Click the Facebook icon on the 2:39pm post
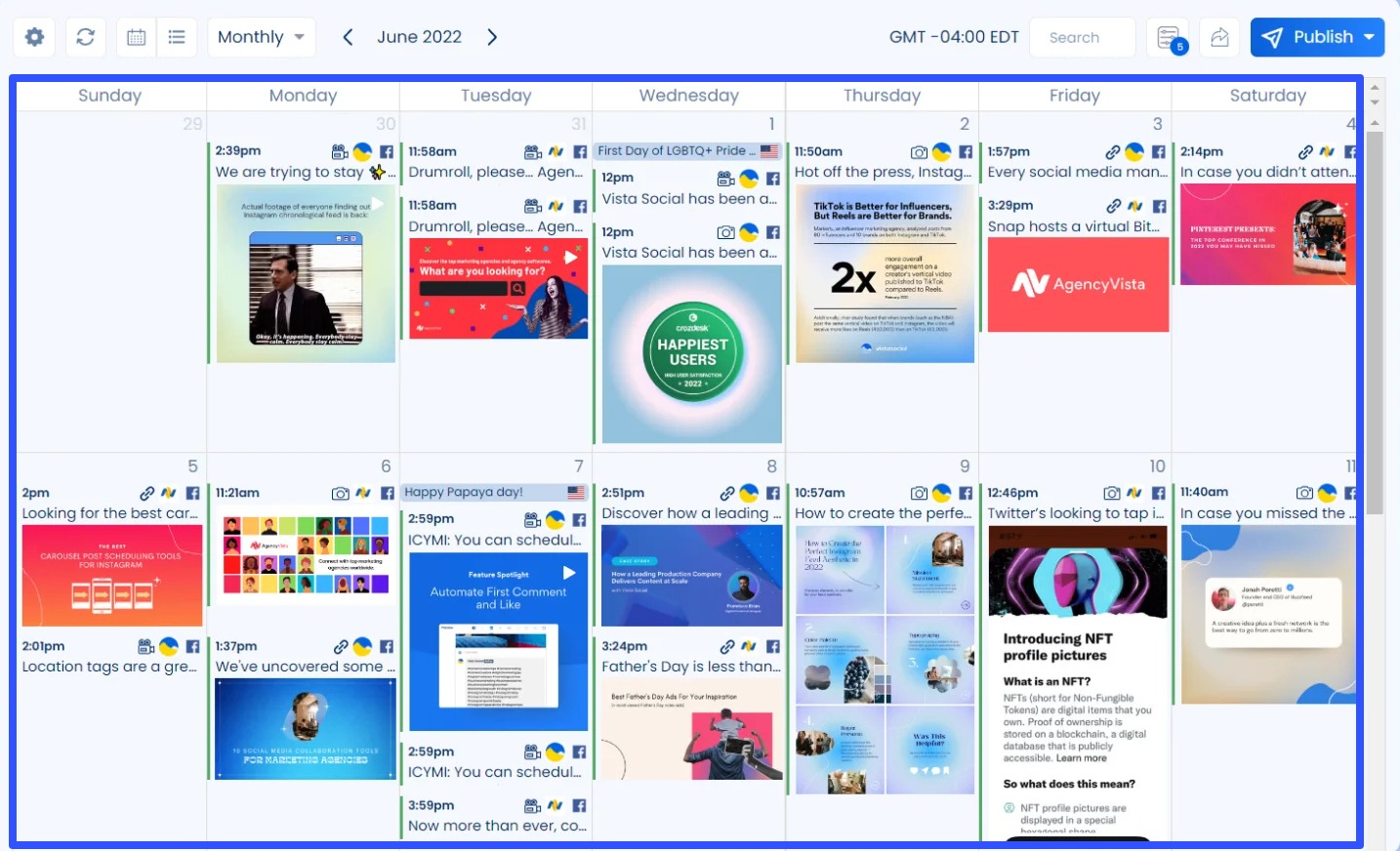Screen dimensions: 1400x851 click(x=388, y=151)
